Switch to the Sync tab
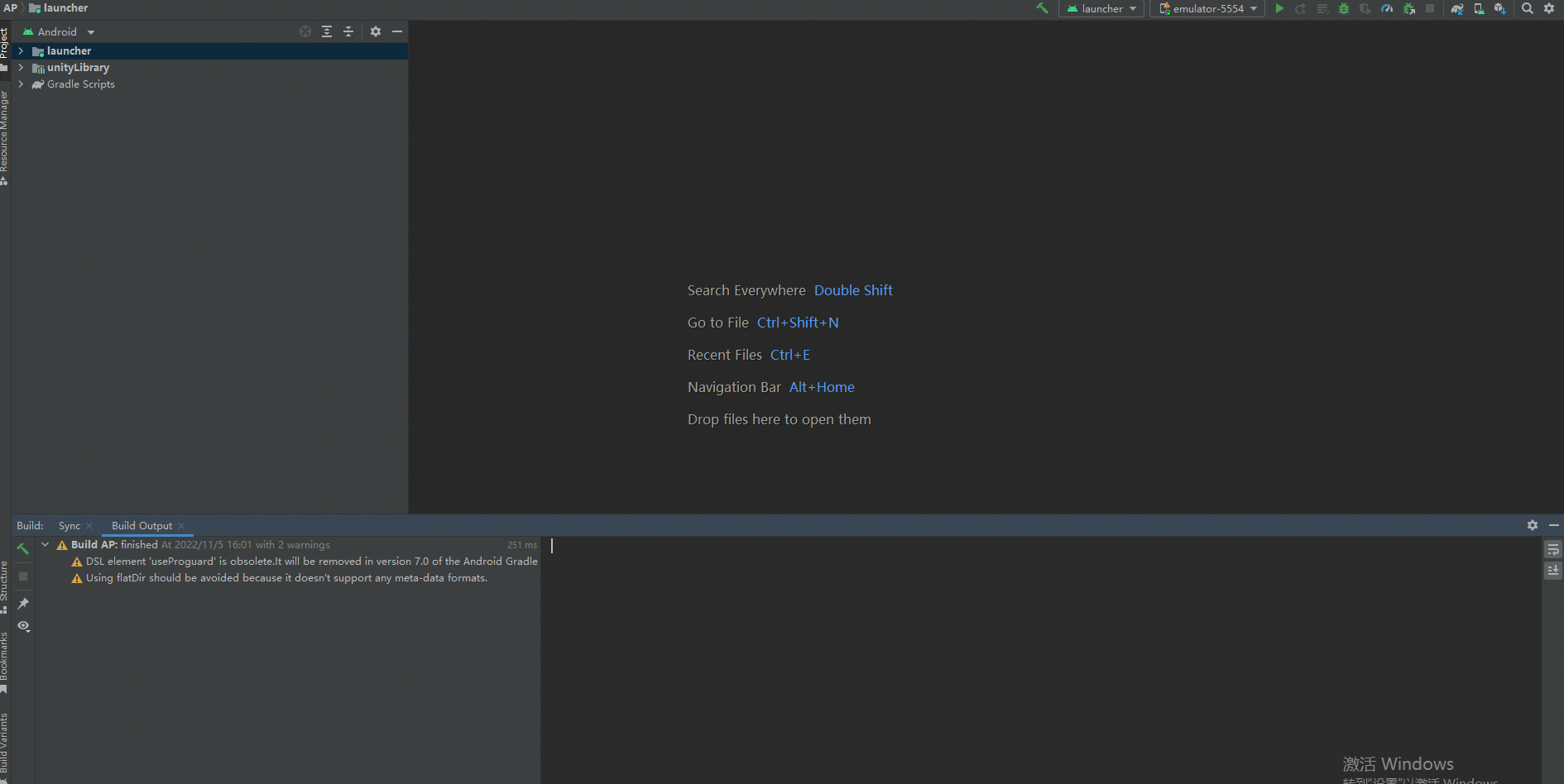This screenshot has height=784, width=1564. tap(70, 526)
